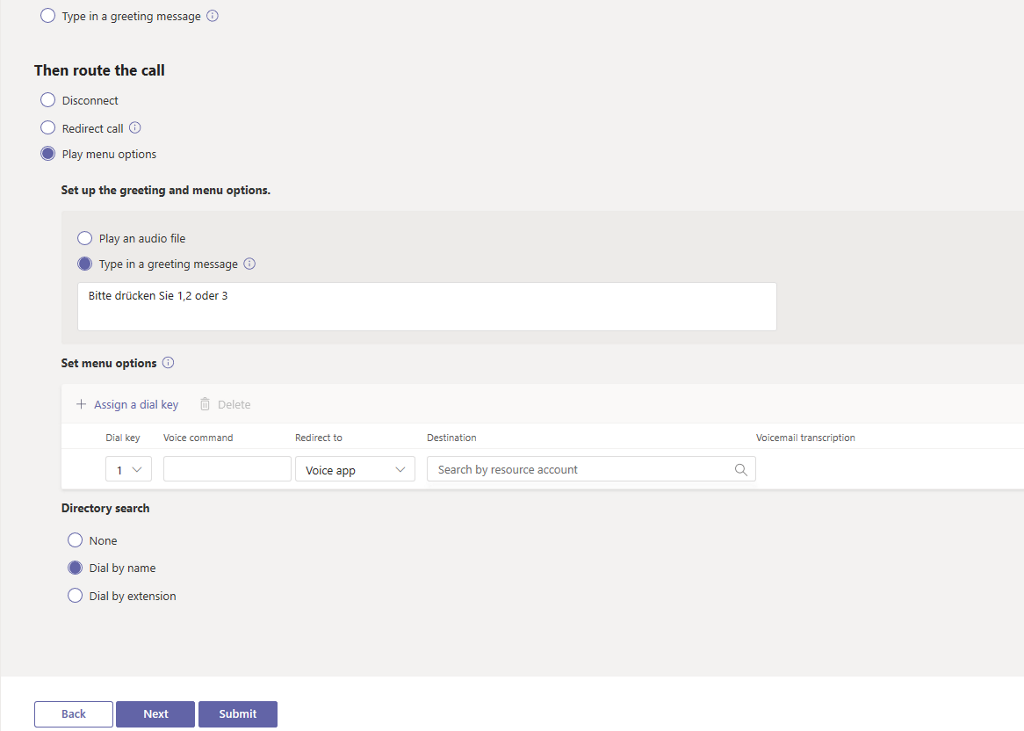Viewport: 1024px width, 731px height.
Task: Click the Voice command input field
Action: 227,469
